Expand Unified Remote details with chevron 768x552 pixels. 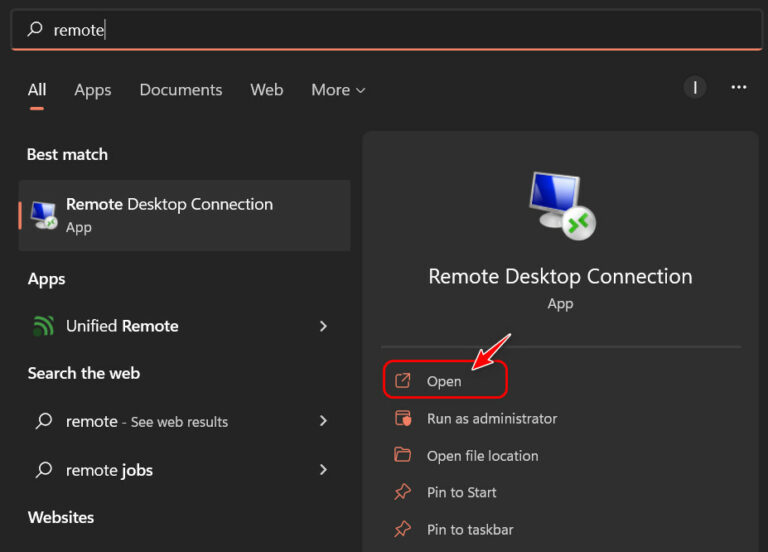(x=323, y=326)
